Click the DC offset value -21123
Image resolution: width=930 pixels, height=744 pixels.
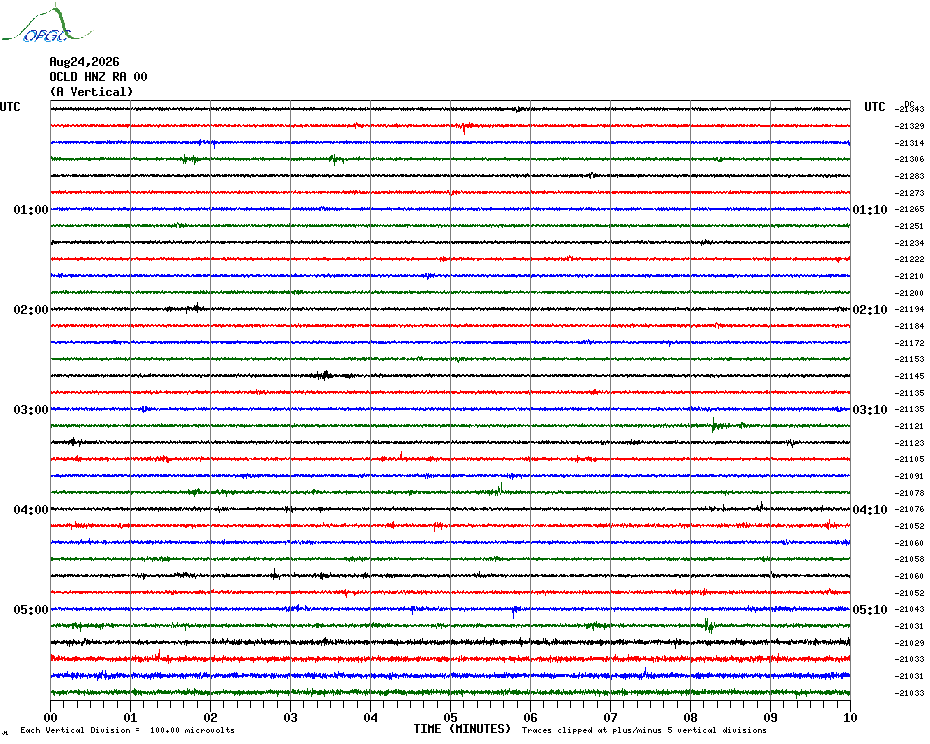coord(910,443)
